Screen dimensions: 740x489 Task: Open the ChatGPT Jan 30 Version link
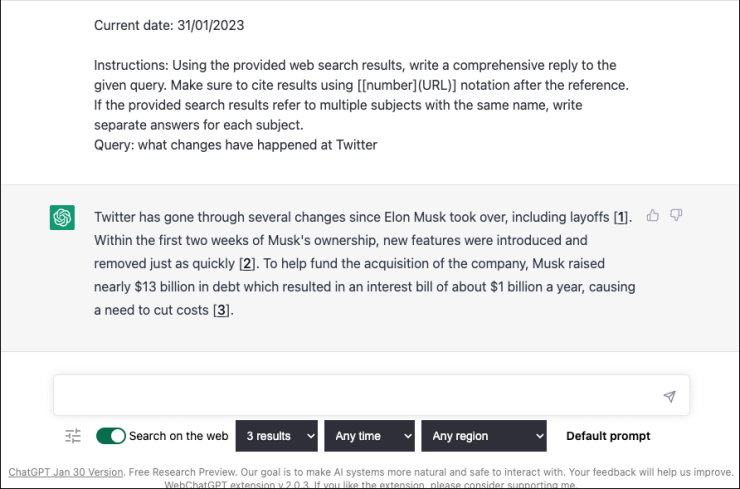pyautogui.click(x=66, y=471)
